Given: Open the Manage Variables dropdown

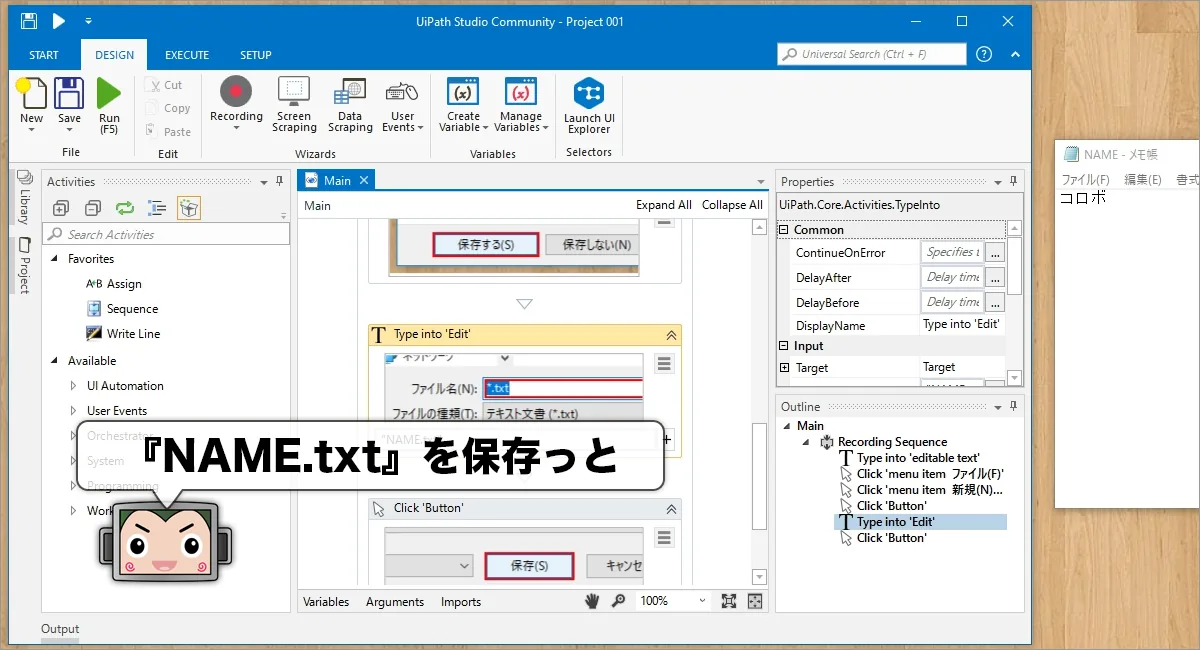Looking at the screenshot, I should pyautogui.click(x=520, y=105).
